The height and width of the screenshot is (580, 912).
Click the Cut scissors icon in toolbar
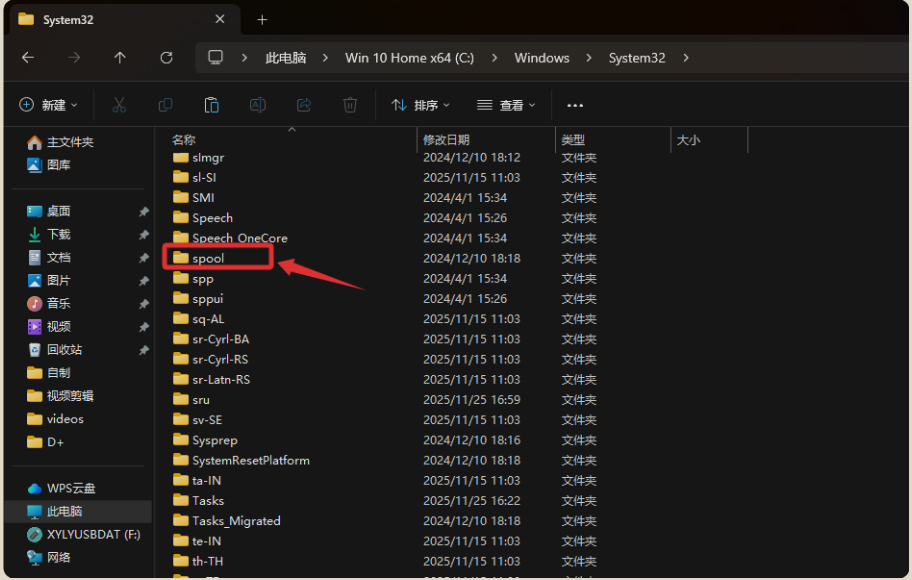(x=119, y=105)
